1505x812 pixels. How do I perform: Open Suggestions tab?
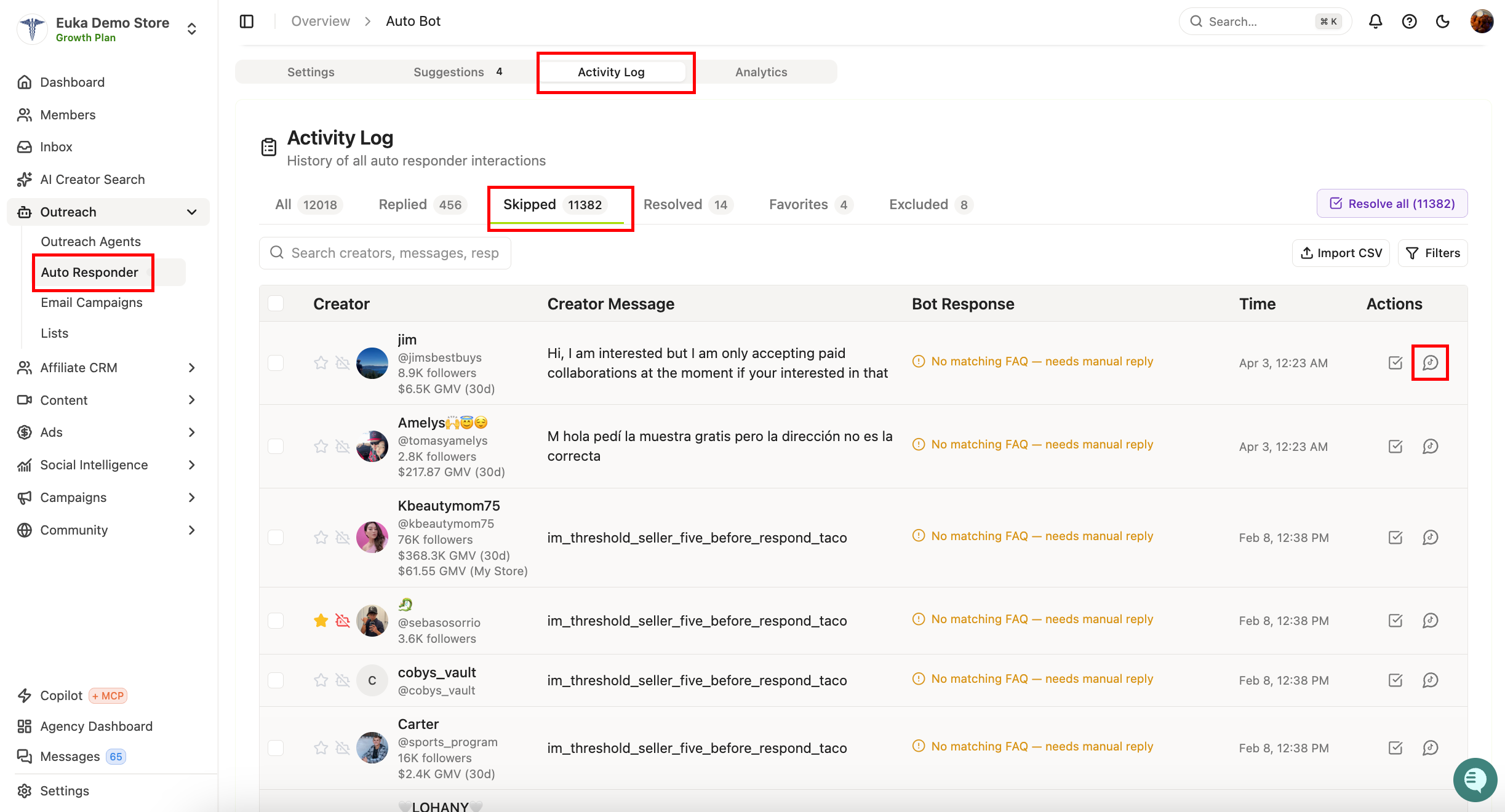click(x=458, y=72)
